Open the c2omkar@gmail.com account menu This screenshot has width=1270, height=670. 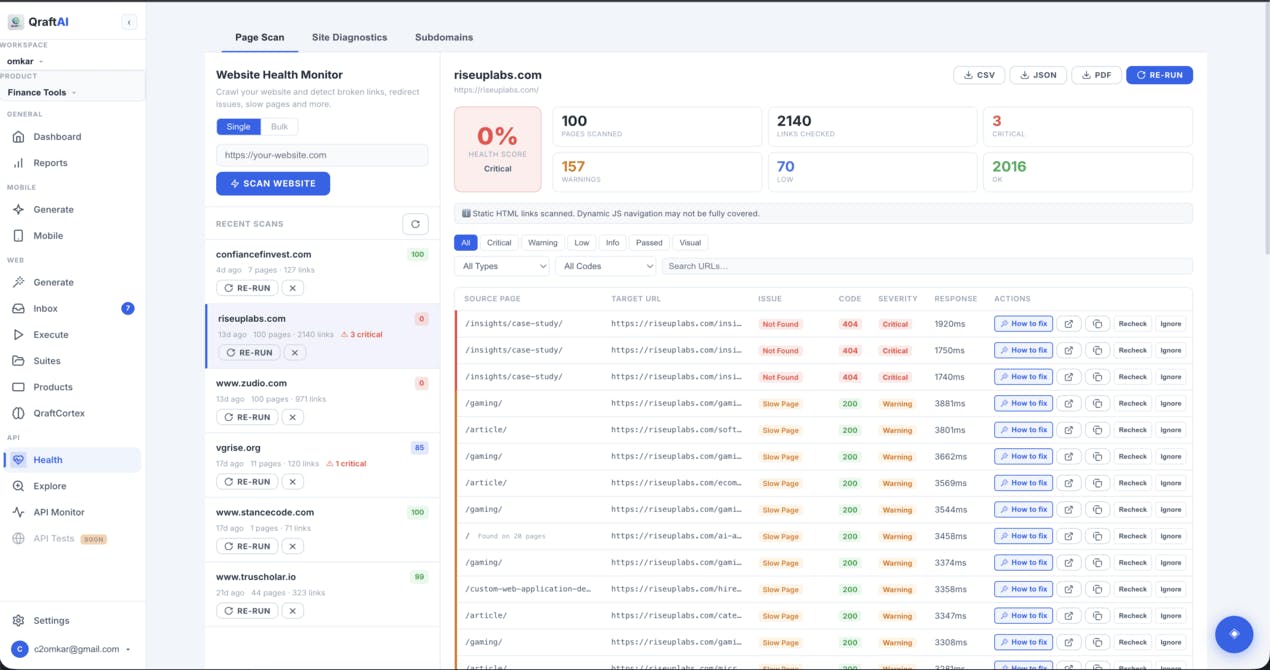[x=72, y=649]
